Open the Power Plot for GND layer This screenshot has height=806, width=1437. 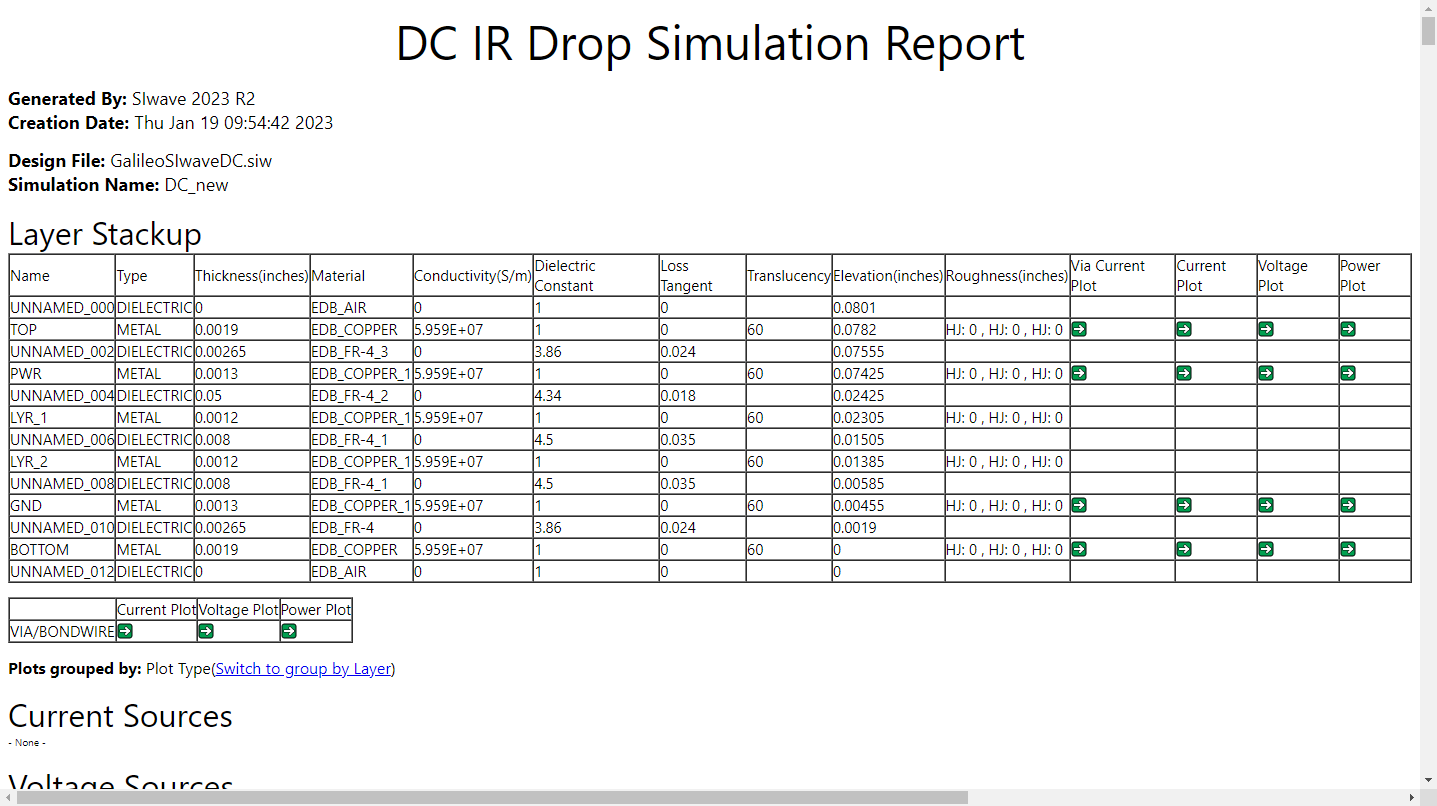tap(1347, 505)
